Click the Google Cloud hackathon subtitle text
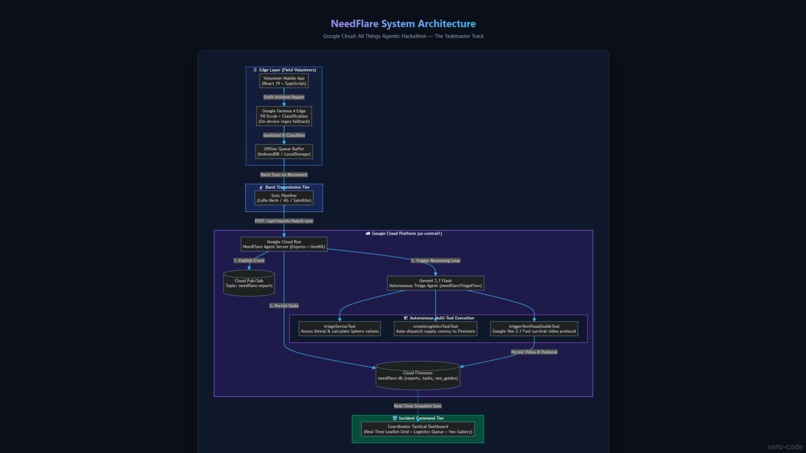This screenshot has height=453, width=806. click(403, 36)
